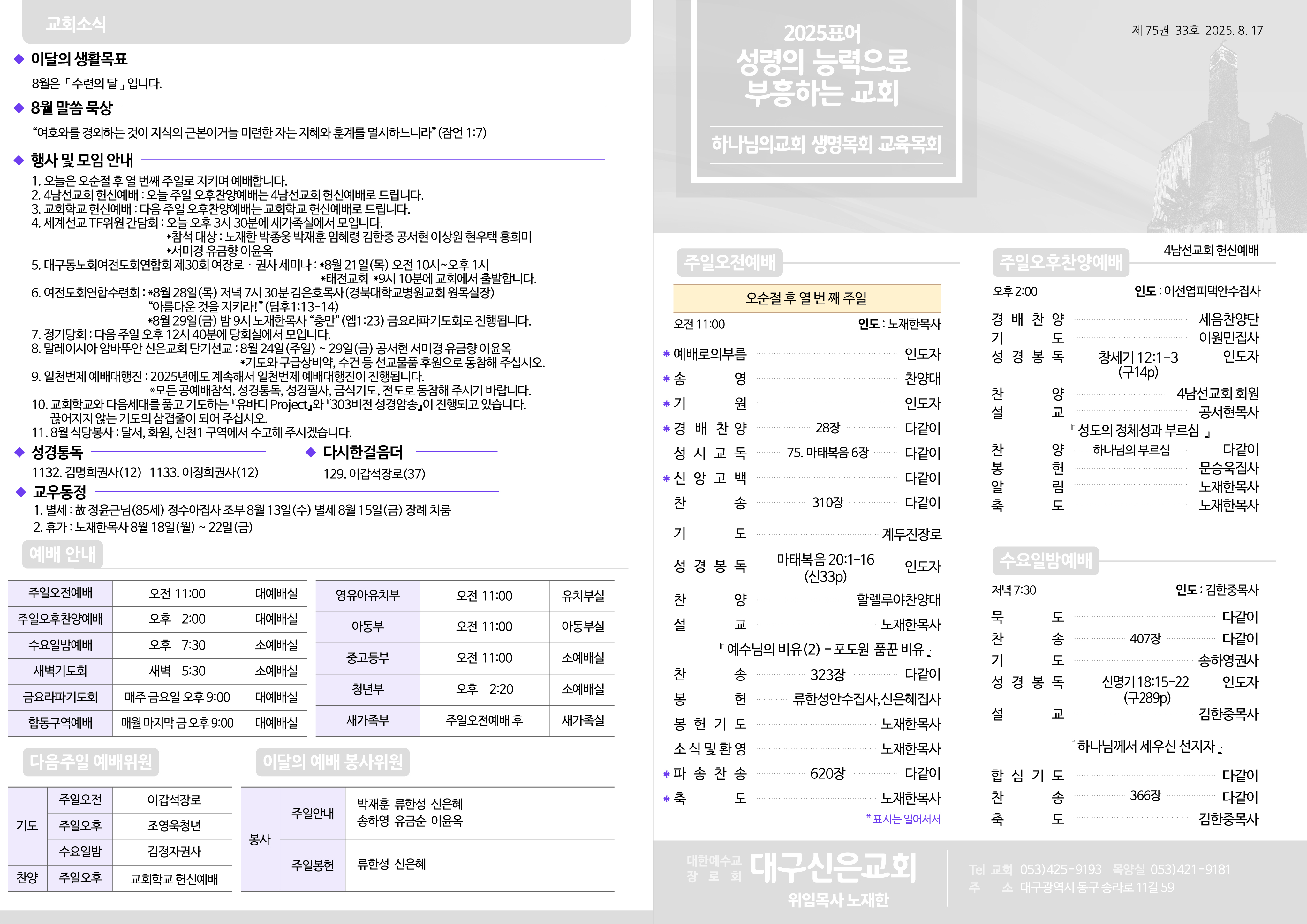Click the asterisk mark beside 예배로의부름
This screenshot has height=924, width=1307.
(x=666, y=355)
